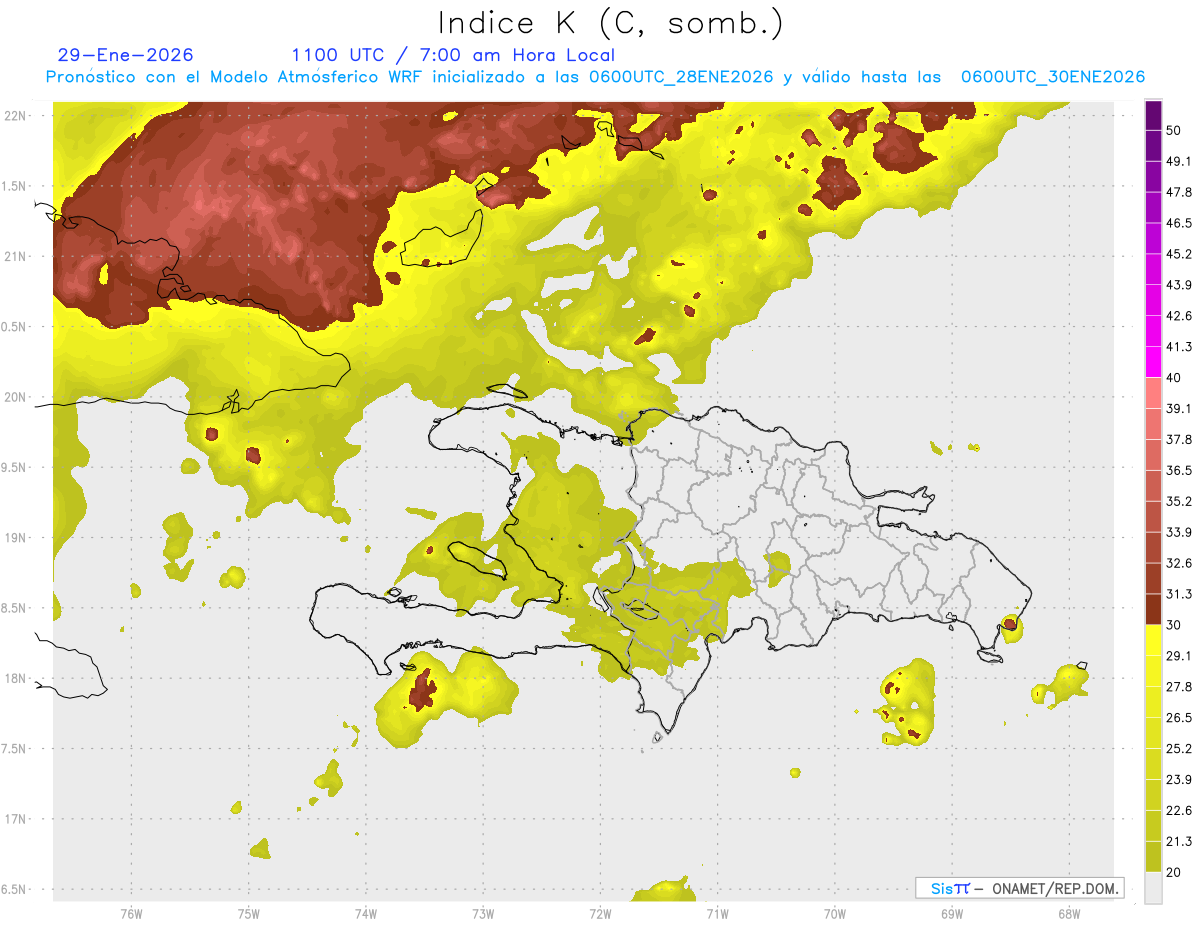Pick the dark brown legend band between 30 and 31.3
1200x927 pixels.
point(1153,610)
